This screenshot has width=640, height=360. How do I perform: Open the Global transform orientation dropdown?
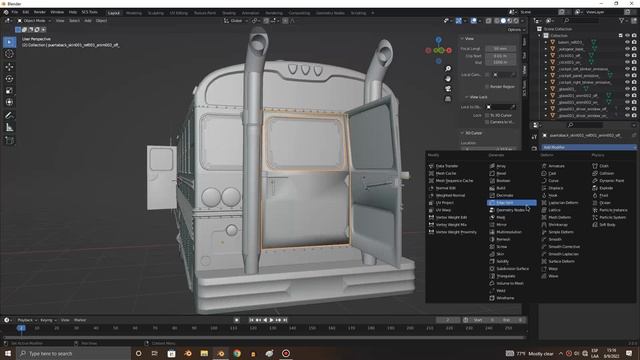(x=236, y=20)
